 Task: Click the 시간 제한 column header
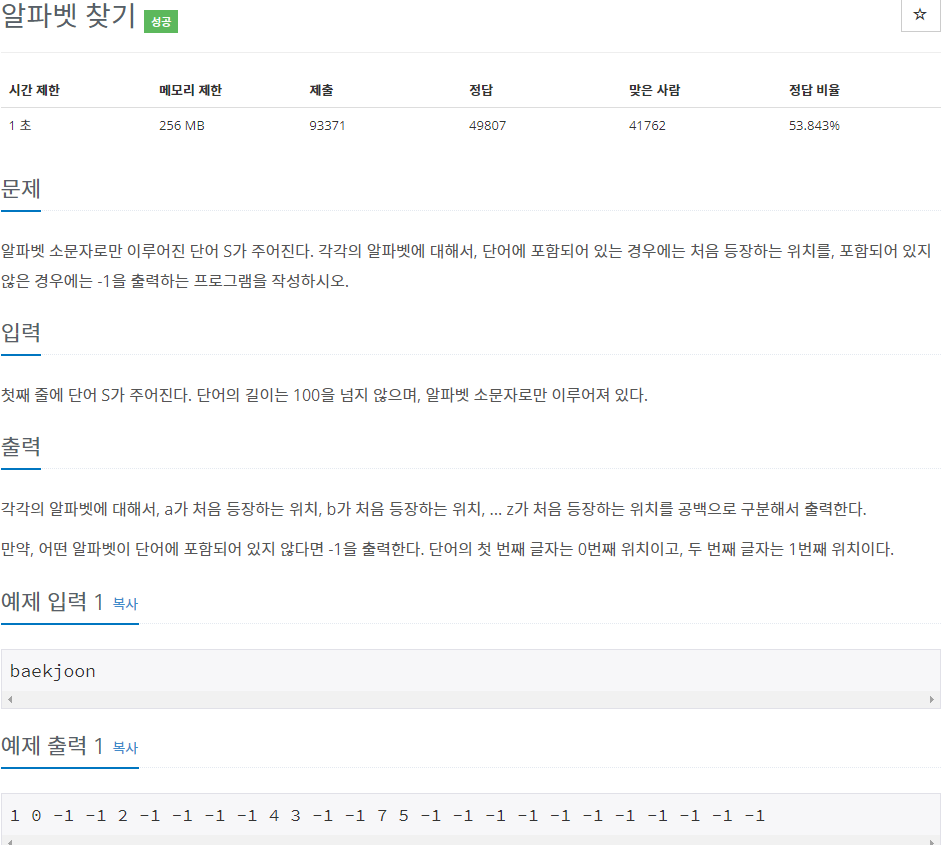(34, 90)
